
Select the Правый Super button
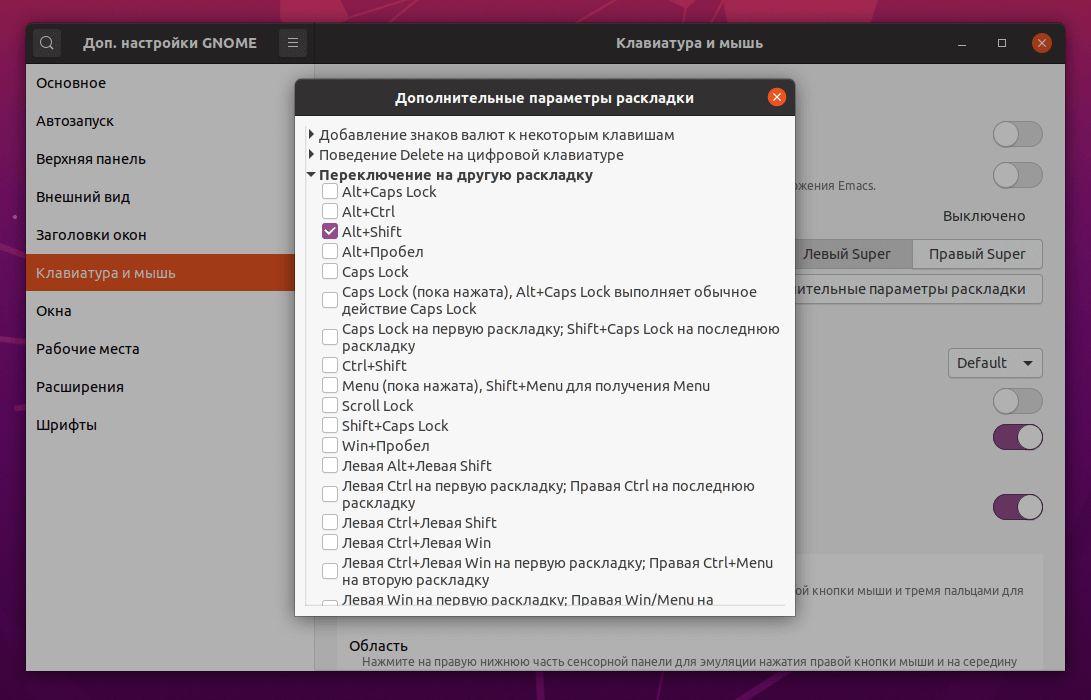[977, 254]
